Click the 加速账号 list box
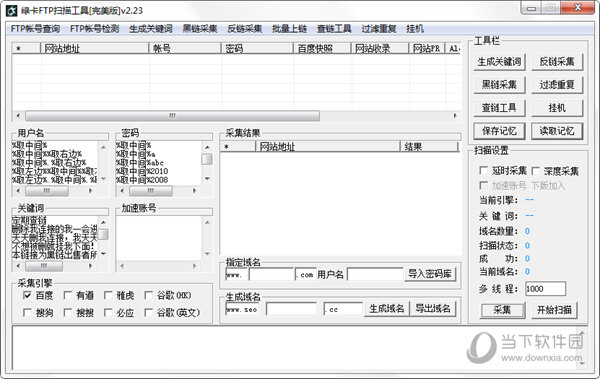The width and height of the screenshot is (600, 379). 159,239
